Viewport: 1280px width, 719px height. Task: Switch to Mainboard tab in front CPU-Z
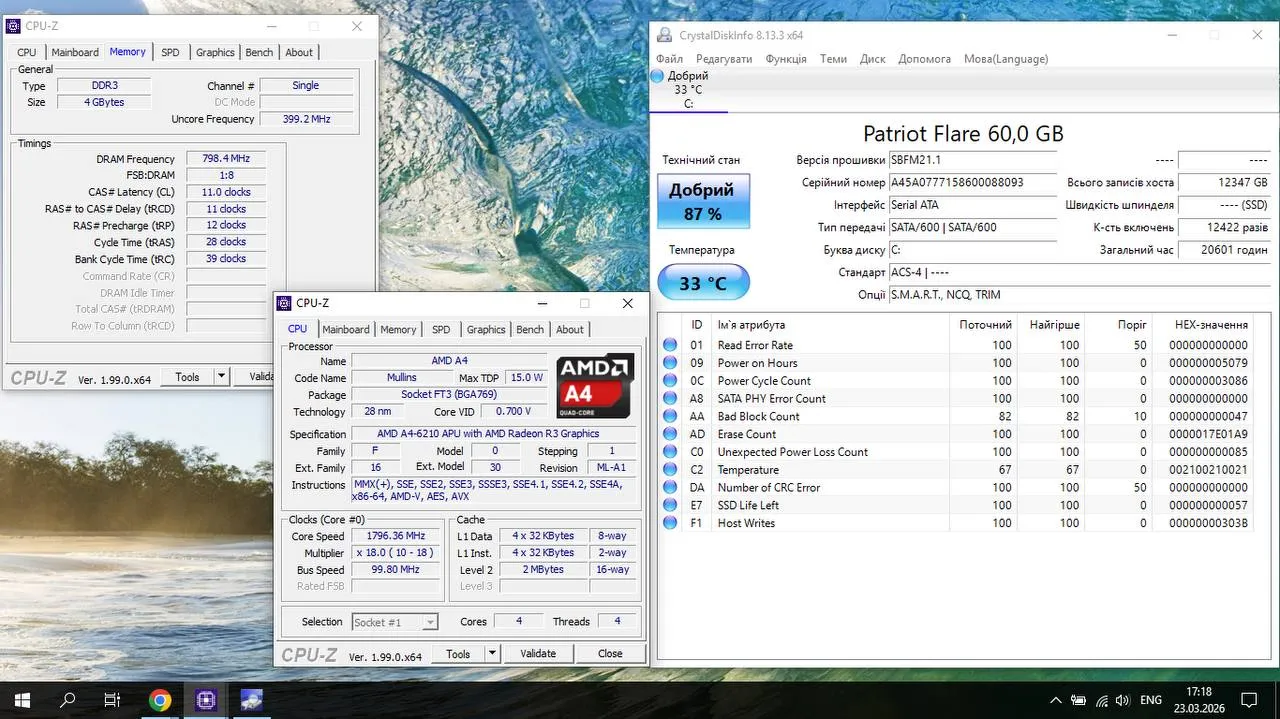tap(346, 329)
